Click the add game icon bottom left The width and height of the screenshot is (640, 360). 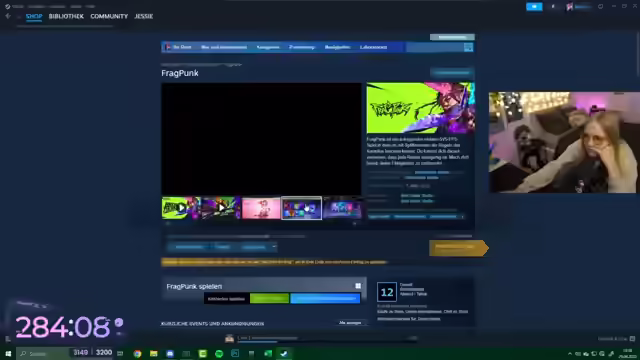[x=8, y=339]
